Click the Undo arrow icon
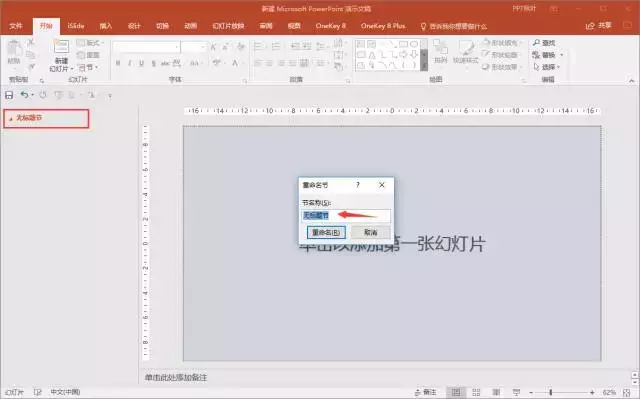Image resolution: width=640 pixels, height=399 pixels. tap(24, 95)
